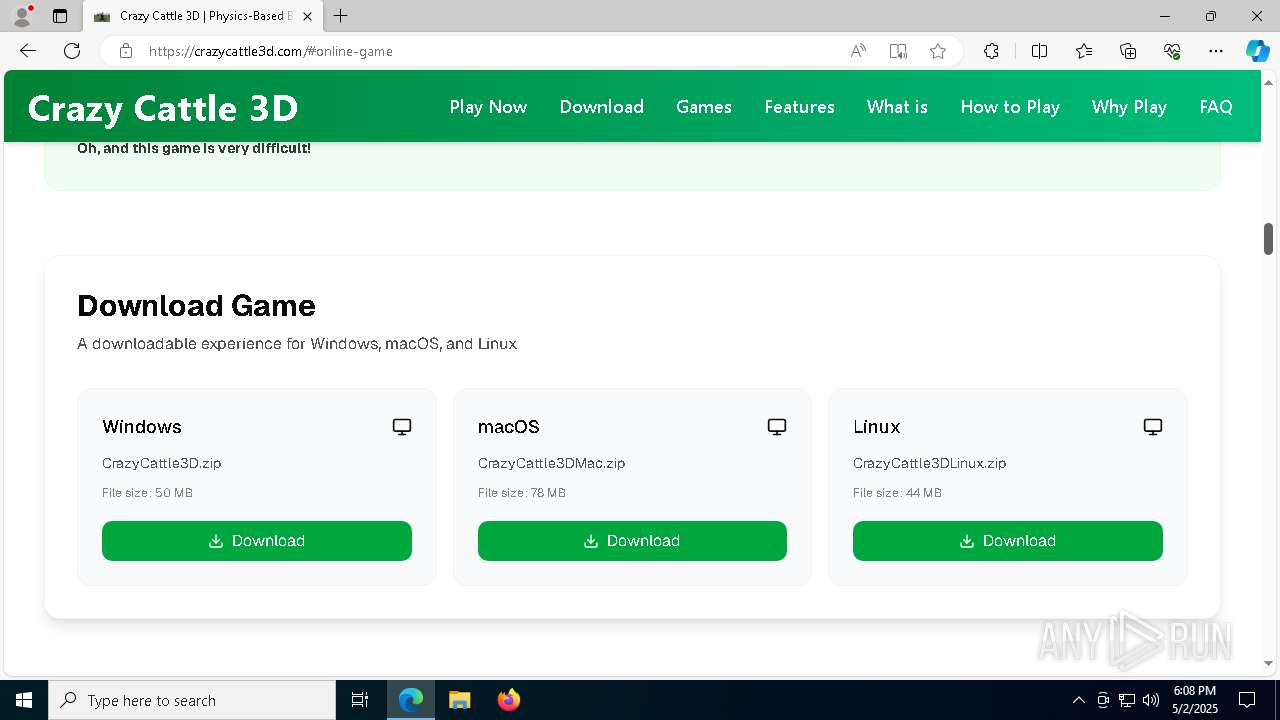This screenshot has height=720, width=1280.
Task: Close the Crazy Cattle 3D tab
Action: (x=308, y=16)
